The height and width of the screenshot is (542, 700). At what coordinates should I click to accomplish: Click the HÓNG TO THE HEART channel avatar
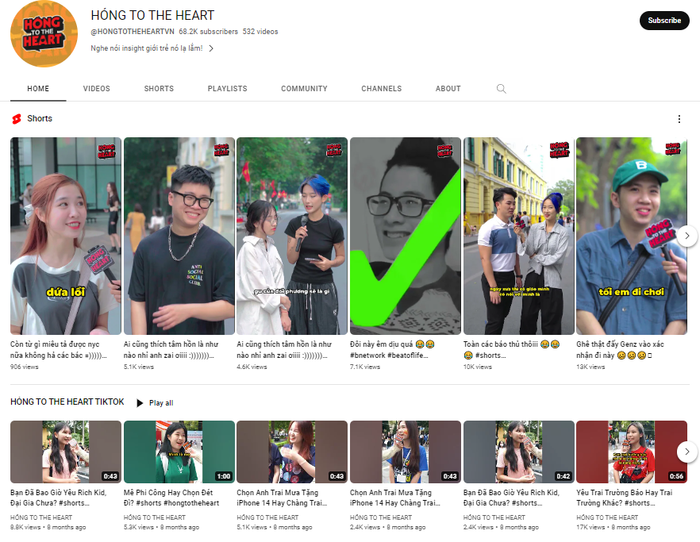click(x=44, y=34)
